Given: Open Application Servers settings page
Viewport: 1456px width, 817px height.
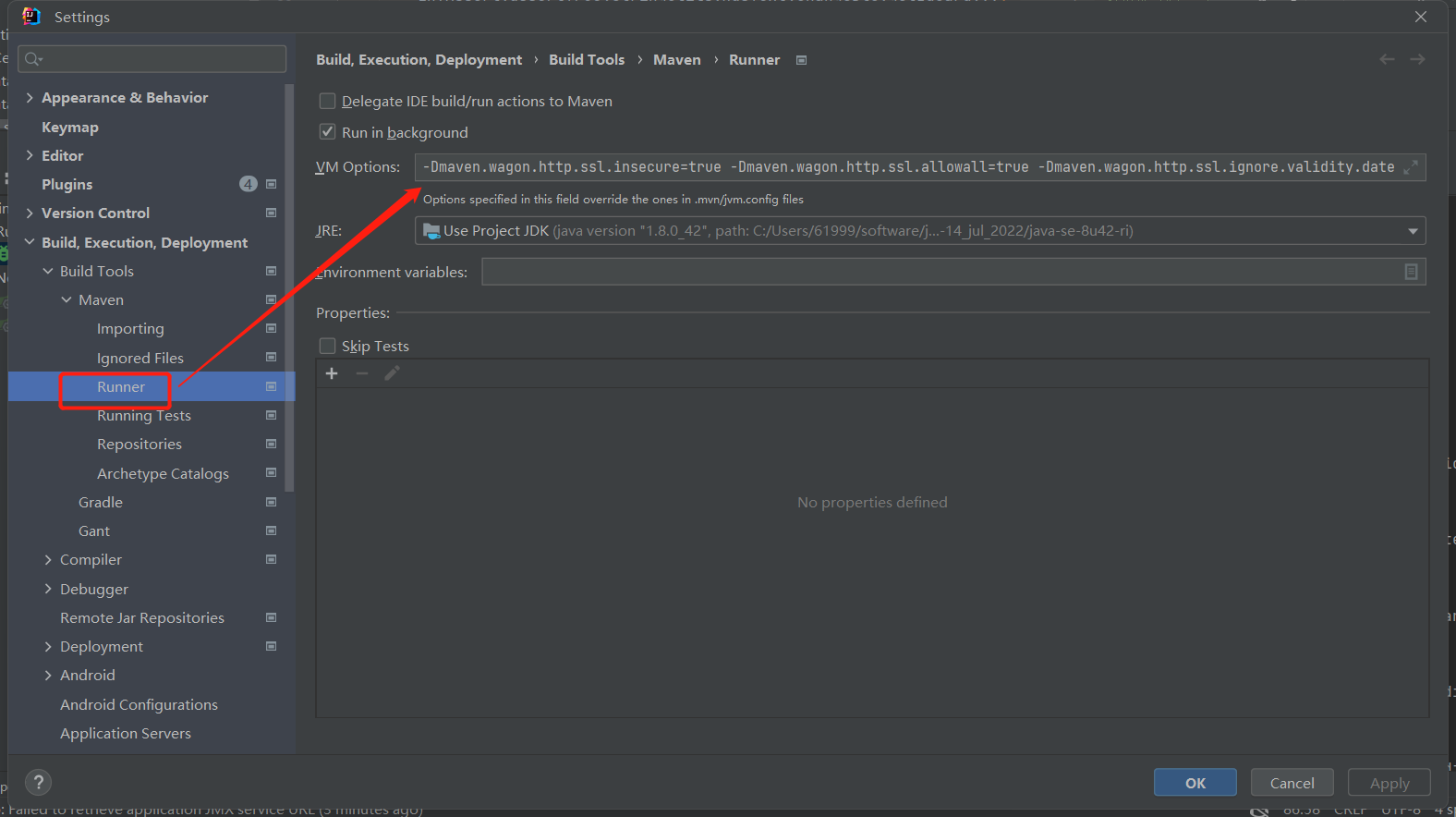Looking at the screenshot, I should [126, 733].
